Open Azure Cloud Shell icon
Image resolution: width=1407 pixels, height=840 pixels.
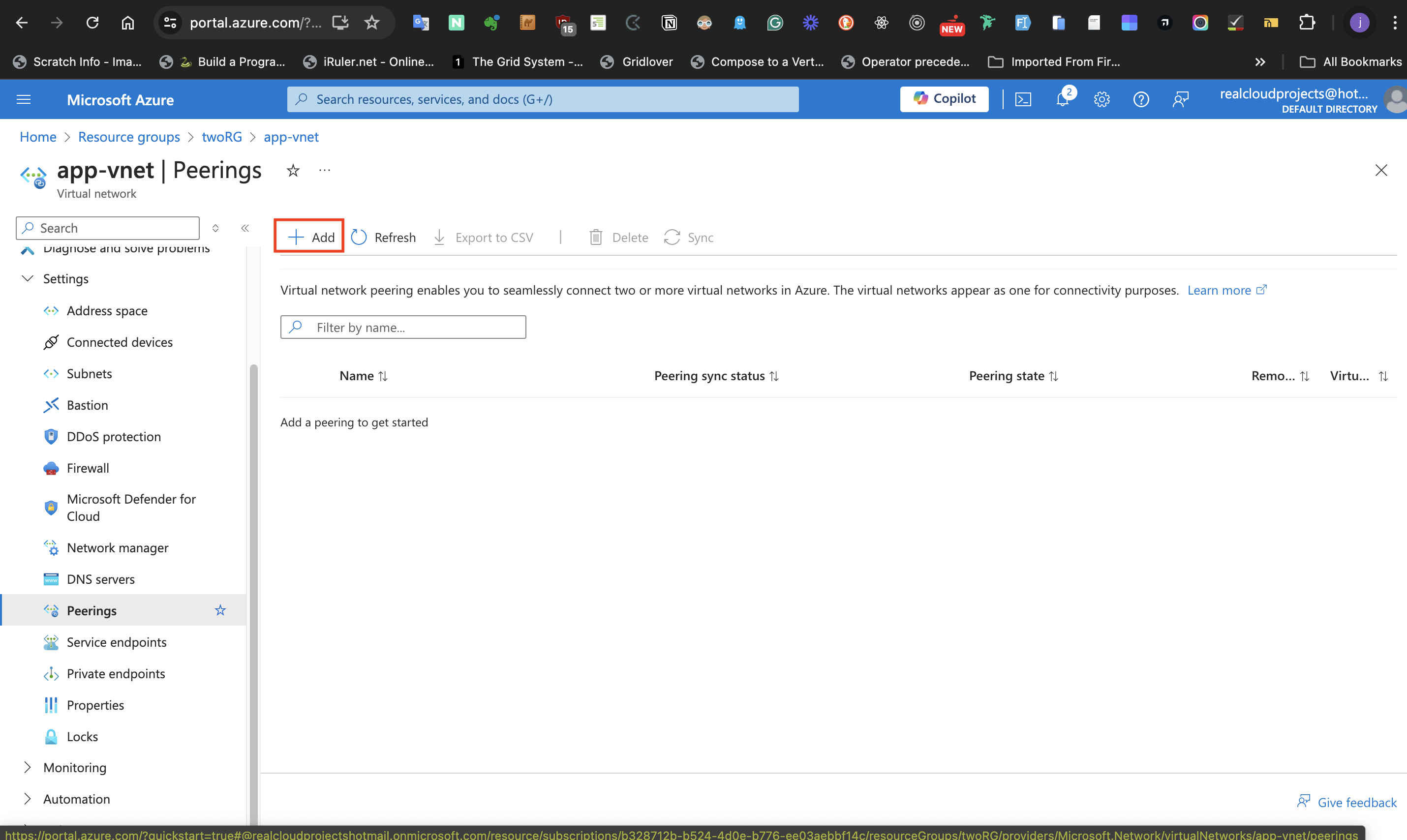[1023, 100]
